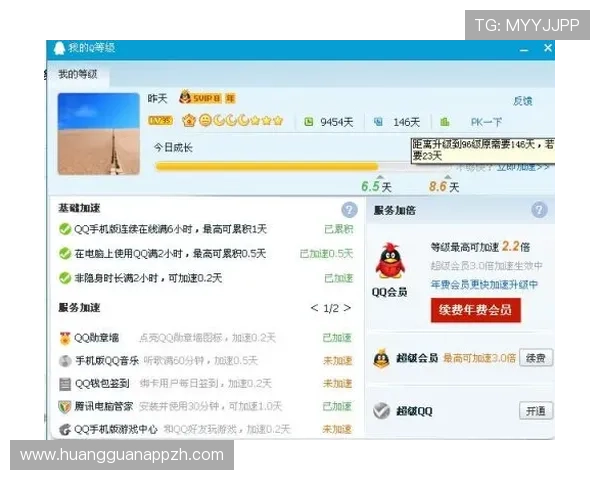Image resolution: width=600 pixels, height=480 pixels.
Task: Click the QQ勋章墙 medal icon
Action: pos(65,338)
